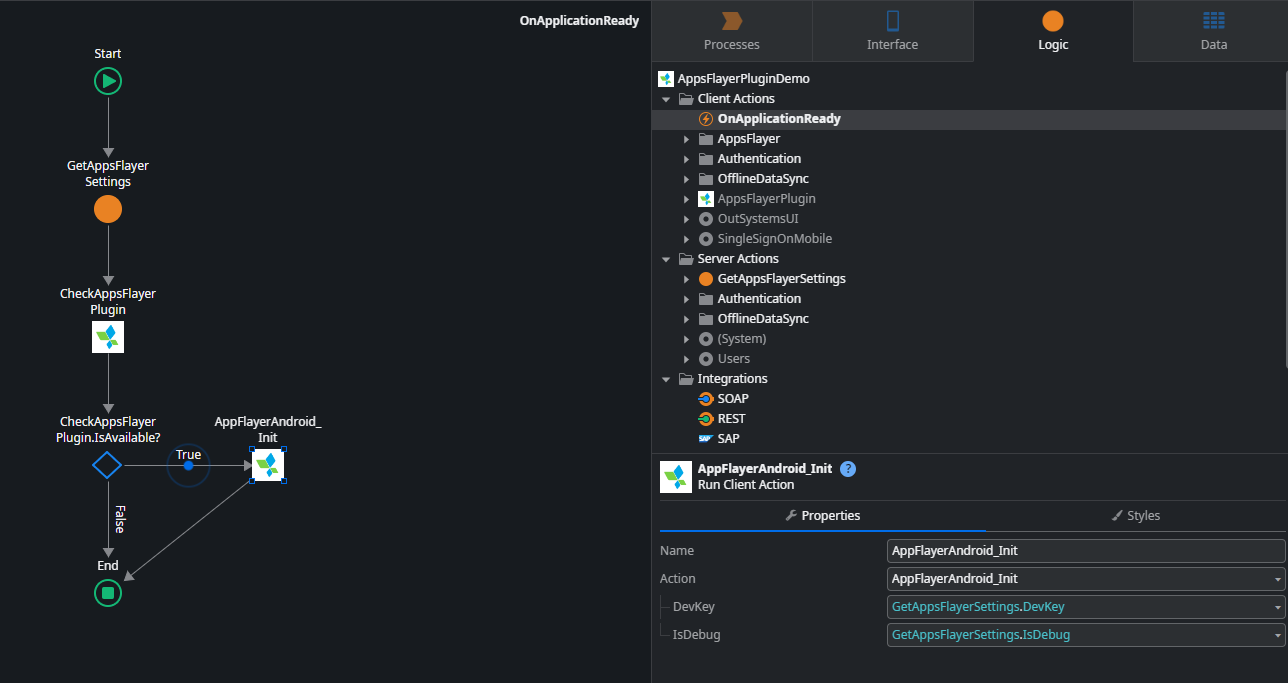The width and height of the screenshot is (1288, 683).
Task: Click the (System) reference icon
Action: point(706,339)
